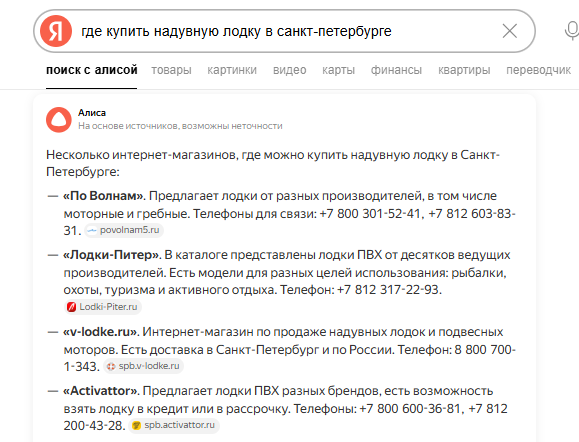This screenshot has width=579, height=442.
Task: Open the spb.v-lodke.ru source link
Action: coord(143,366)
